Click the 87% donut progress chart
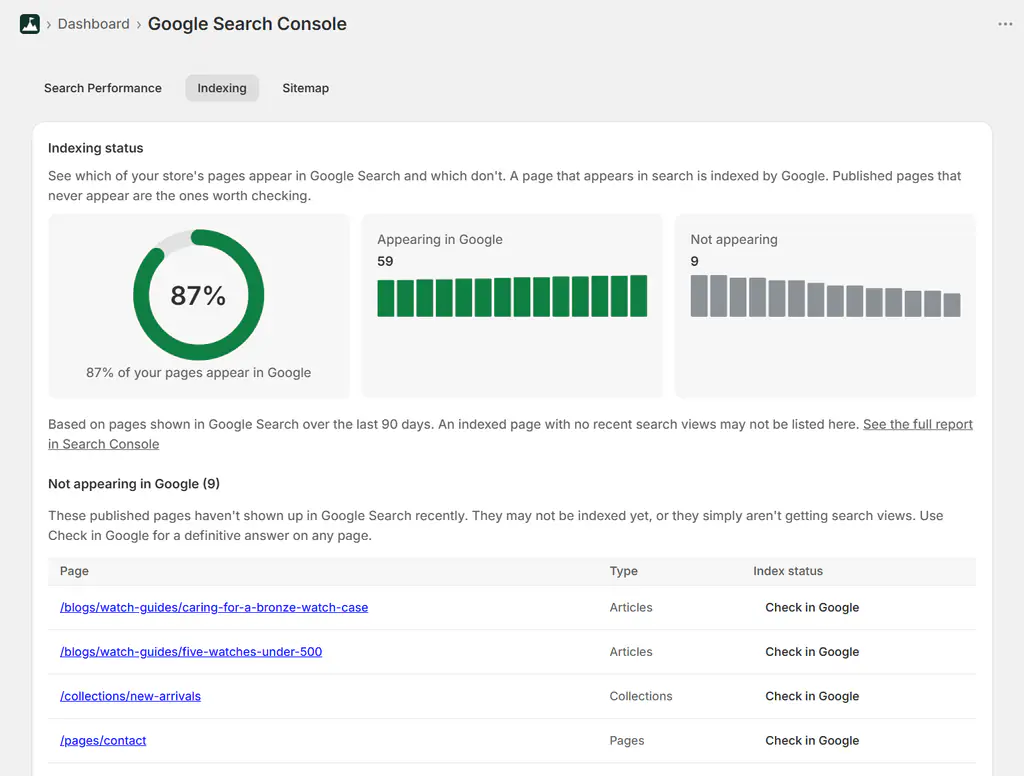The image size is (1024, 776). 199,295
